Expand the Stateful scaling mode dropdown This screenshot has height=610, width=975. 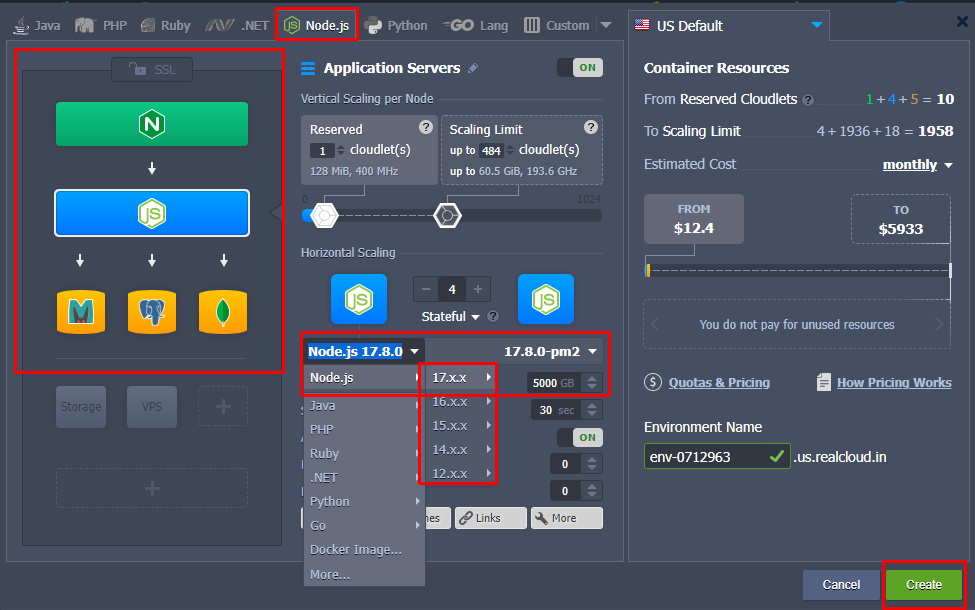tap(453, 316)
